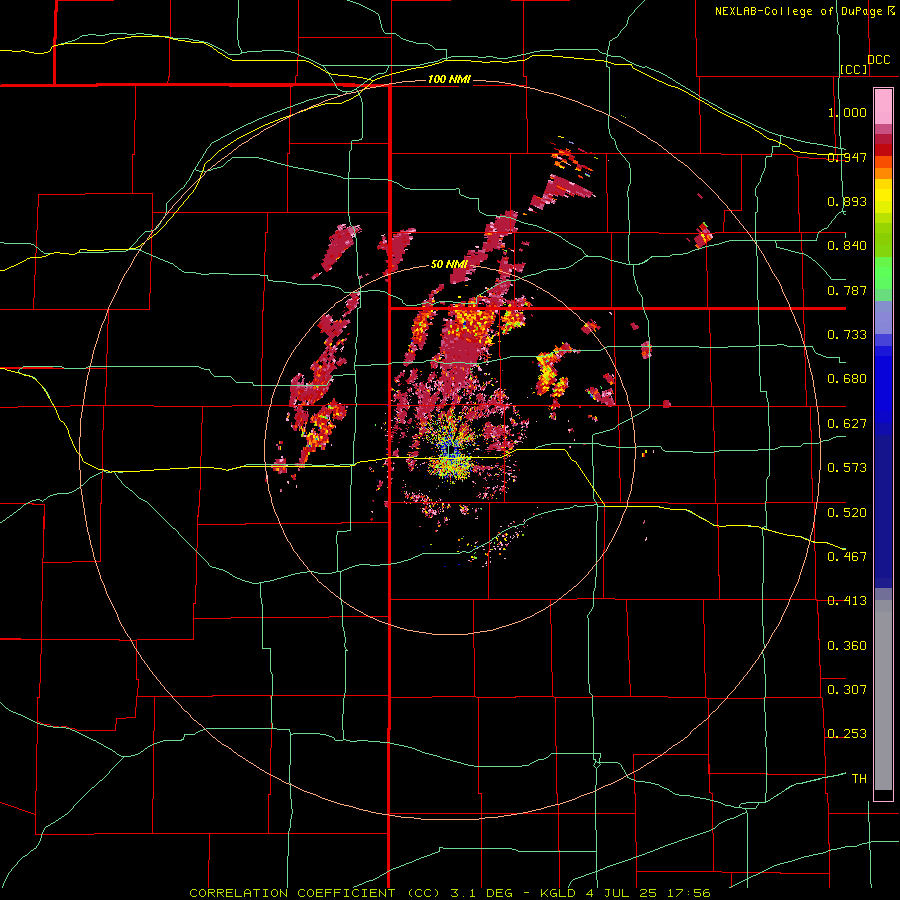Screen dimensions: 900x900
Task: Click the KGLD radar site identifier
Action: [x=557, y=893]
